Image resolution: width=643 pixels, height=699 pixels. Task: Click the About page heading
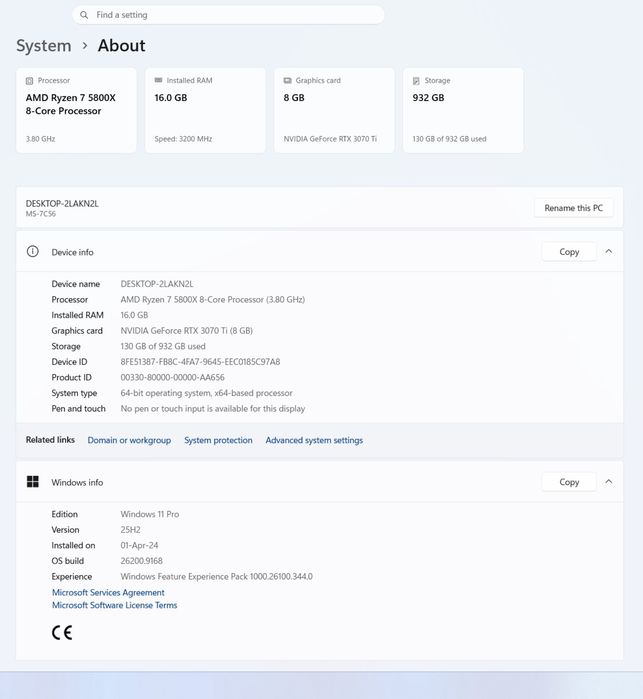coord(122,45)
